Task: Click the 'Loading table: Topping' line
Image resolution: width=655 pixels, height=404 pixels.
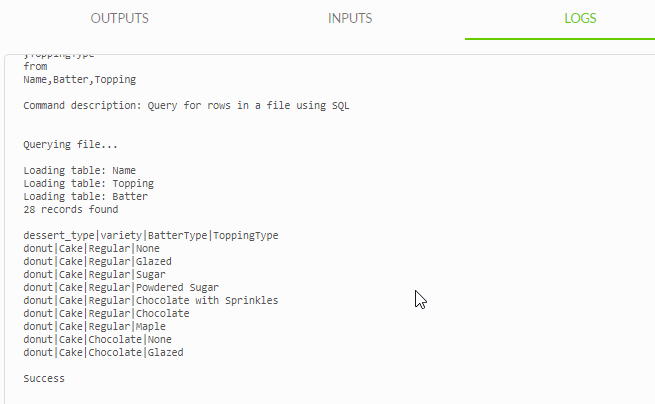Action: 89,183
